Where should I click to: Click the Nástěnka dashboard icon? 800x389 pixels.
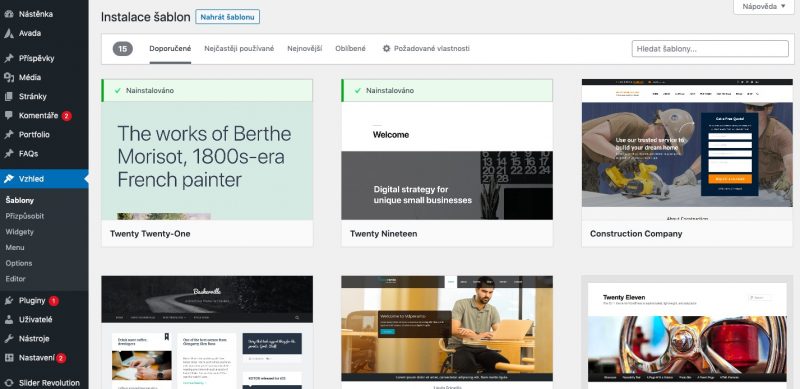tap(9, 14)
